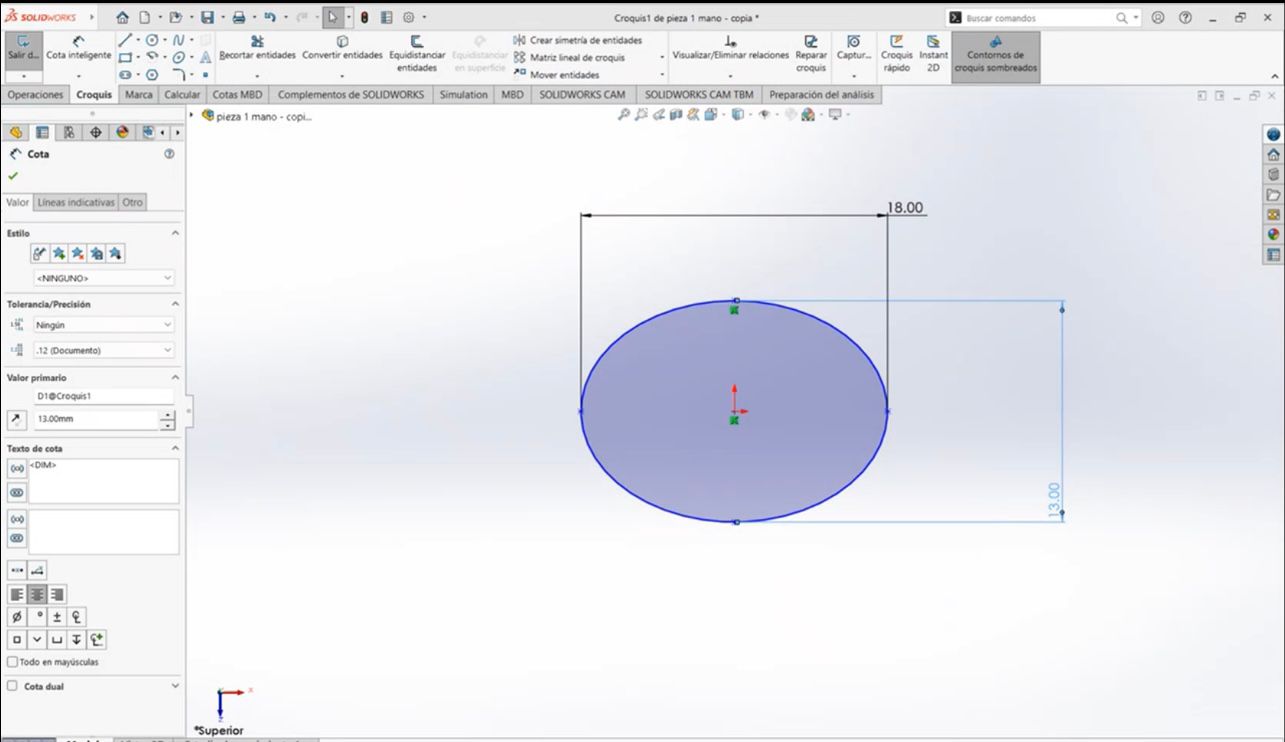Screen dimensions: 1285x742
Task: Open the NINGUNO style dropdown
Action: coord(104,278)
